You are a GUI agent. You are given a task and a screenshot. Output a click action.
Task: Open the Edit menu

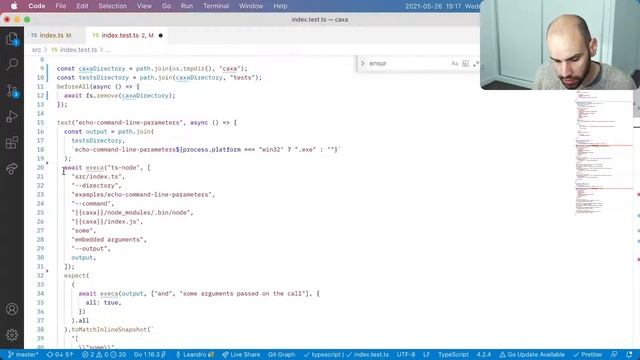[82, 6]
